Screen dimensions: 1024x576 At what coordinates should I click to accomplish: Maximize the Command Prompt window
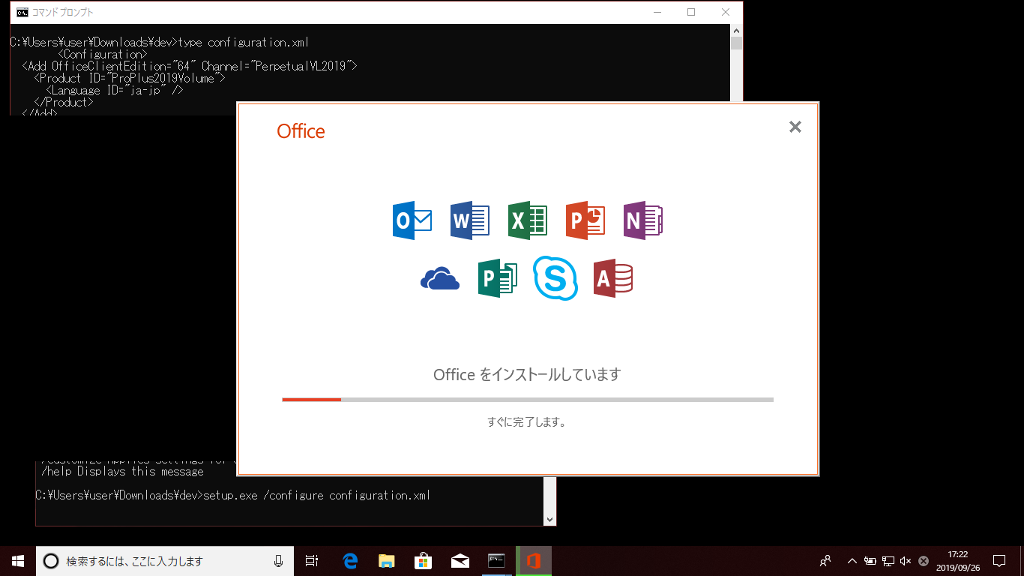click(691, 12)
